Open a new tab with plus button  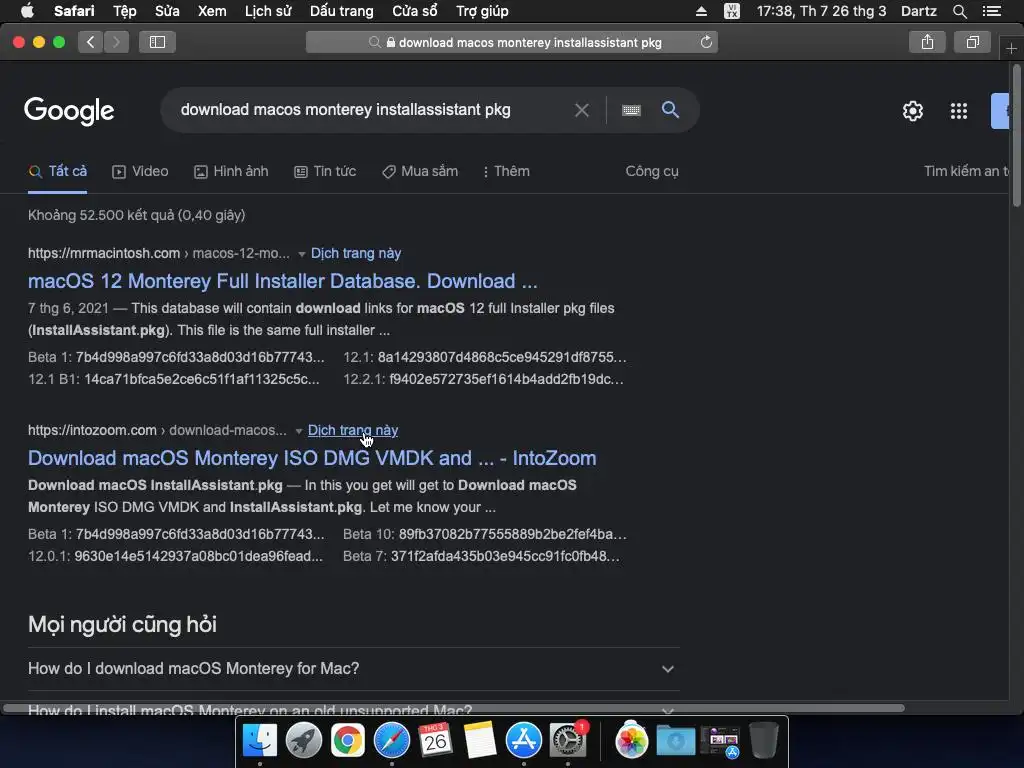click(1011, 48)
